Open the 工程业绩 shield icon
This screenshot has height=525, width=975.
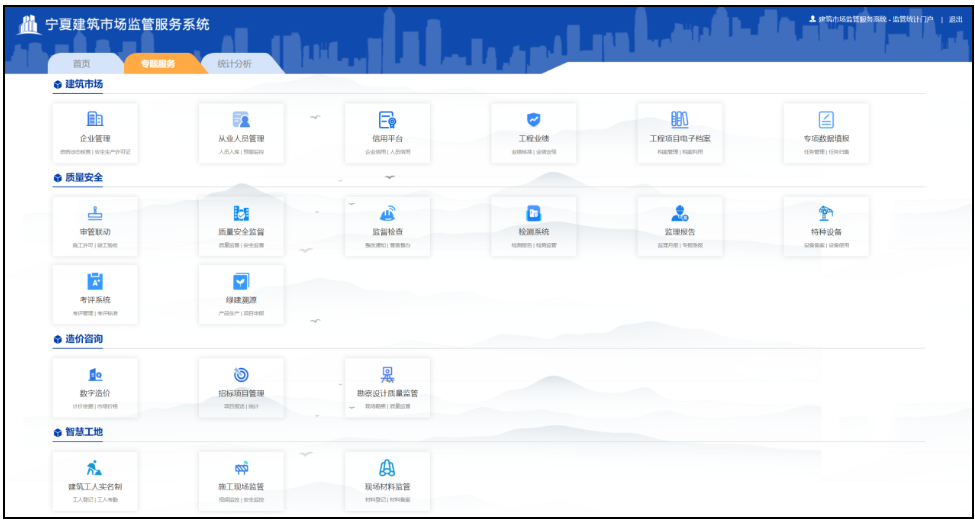tap(534, 120)
